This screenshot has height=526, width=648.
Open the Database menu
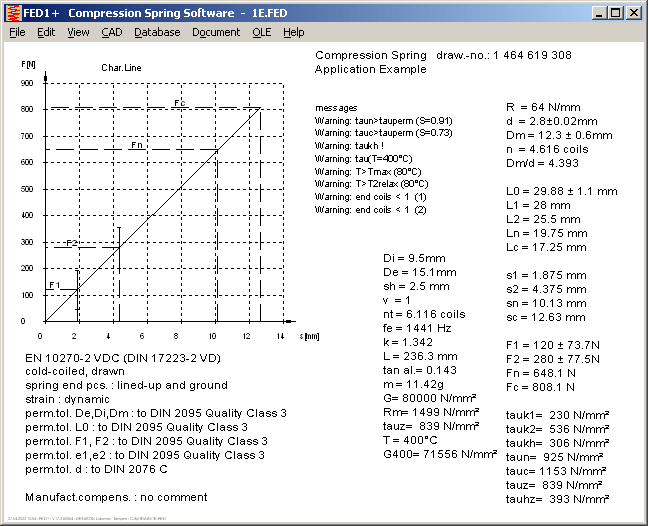(157, 32)
